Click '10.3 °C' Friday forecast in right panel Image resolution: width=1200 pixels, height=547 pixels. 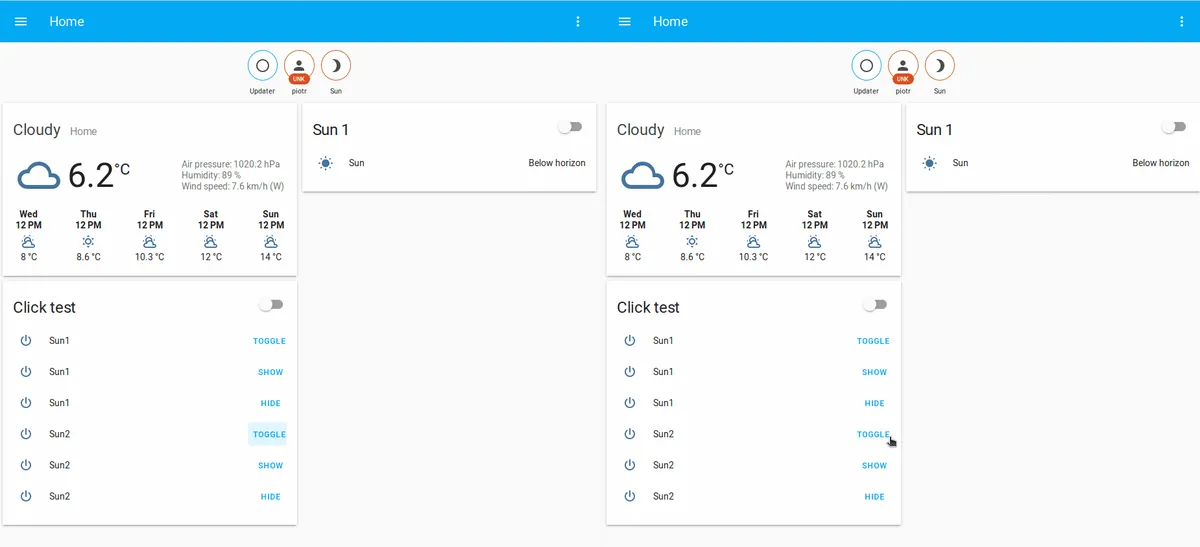[754, 257]
